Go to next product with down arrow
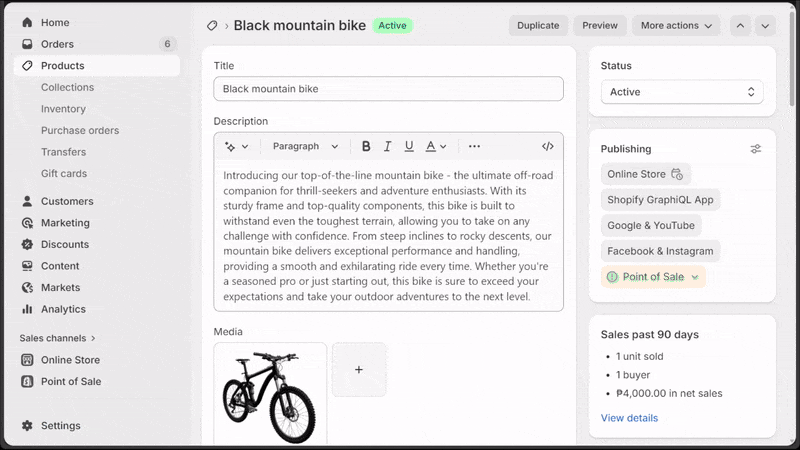Image resolution: width=800 pixels, height=450 pixels. 765,26
